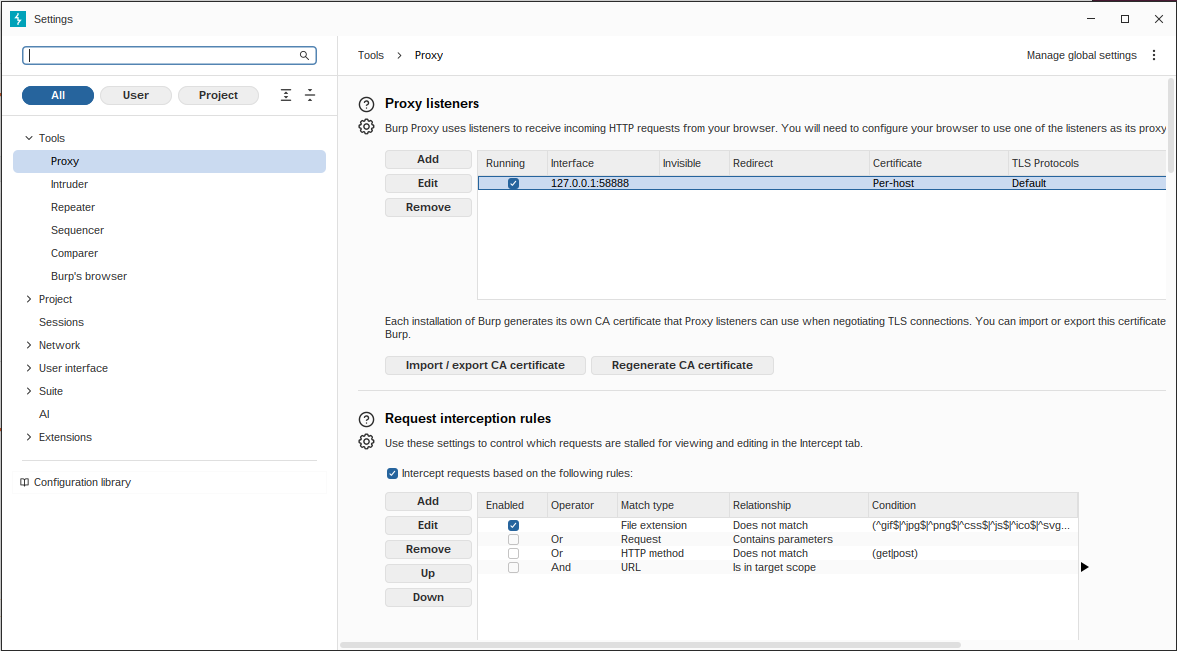The height and width of the screenshot is (651, 1177).
Task: Expand the Project tree node
Action: coord(29,299)
